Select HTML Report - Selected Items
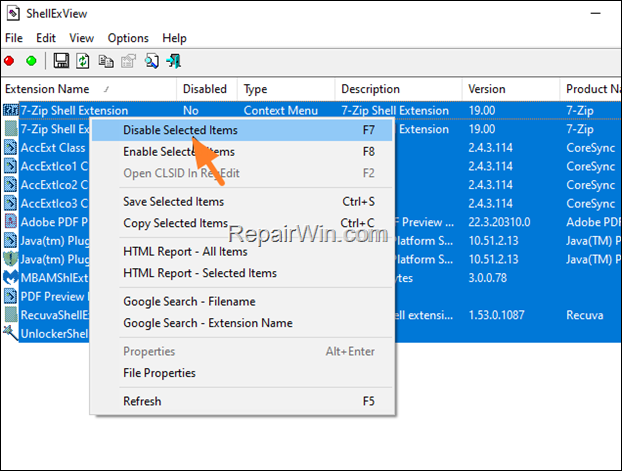 click(x=242, y=273)
